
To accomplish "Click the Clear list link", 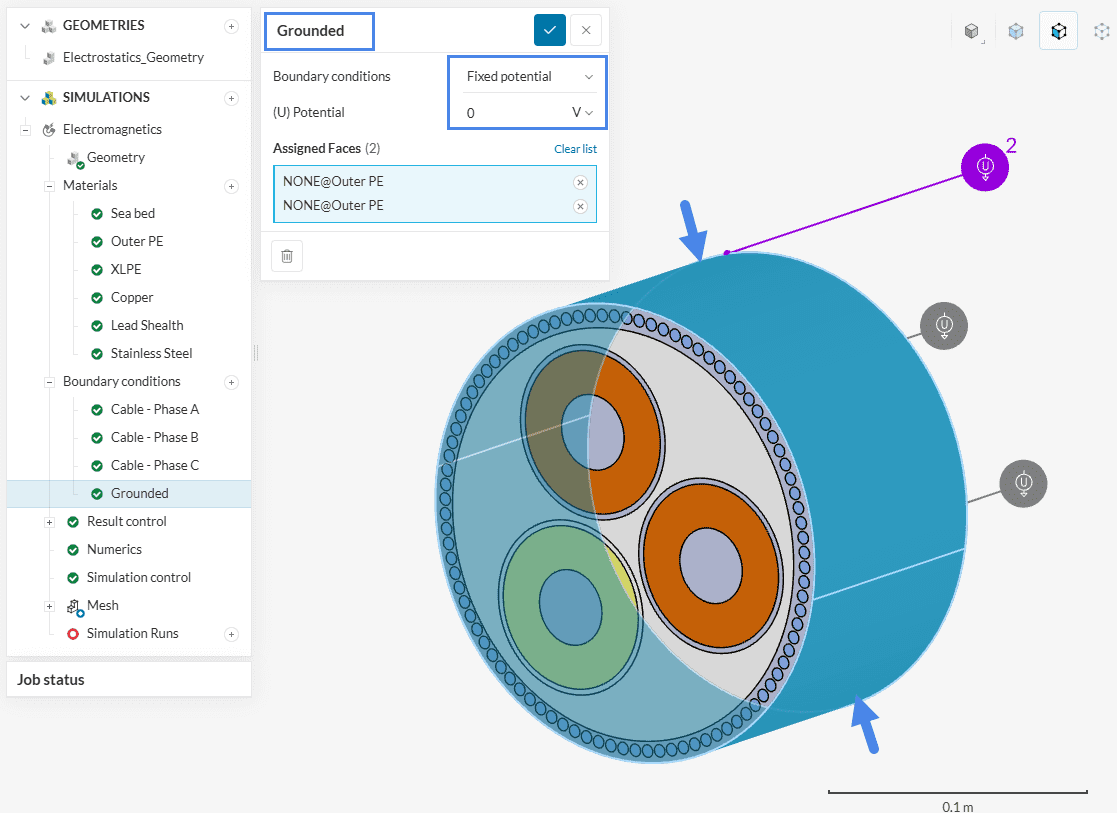I will 575,149.
